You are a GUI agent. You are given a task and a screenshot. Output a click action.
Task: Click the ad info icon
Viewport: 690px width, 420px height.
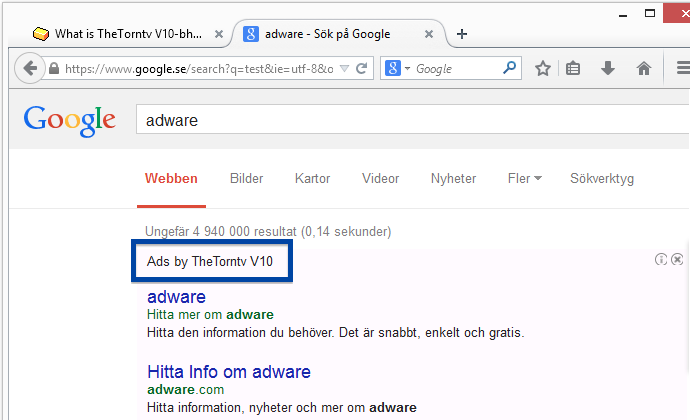(x=661, y=259)
